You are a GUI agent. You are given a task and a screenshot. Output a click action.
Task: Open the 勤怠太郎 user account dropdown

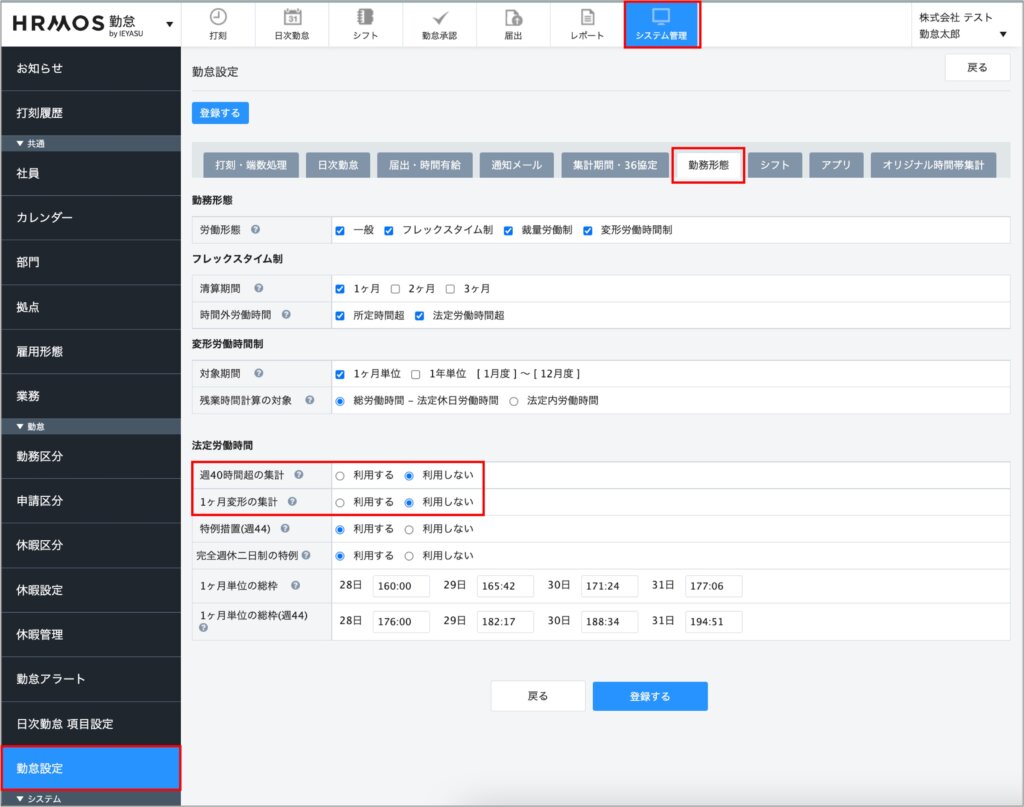click(1002, 34)
